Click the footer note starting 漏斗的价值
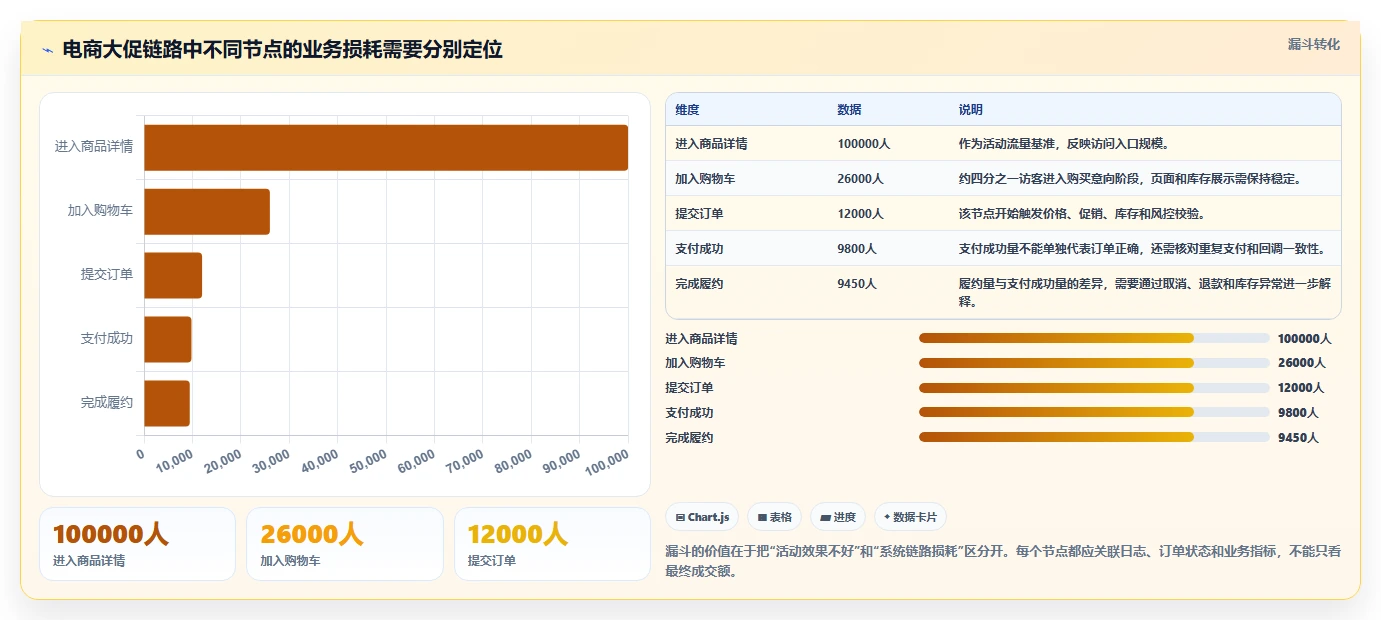The width and height of the screenshot is (1381, 620). coord(1003,561)
